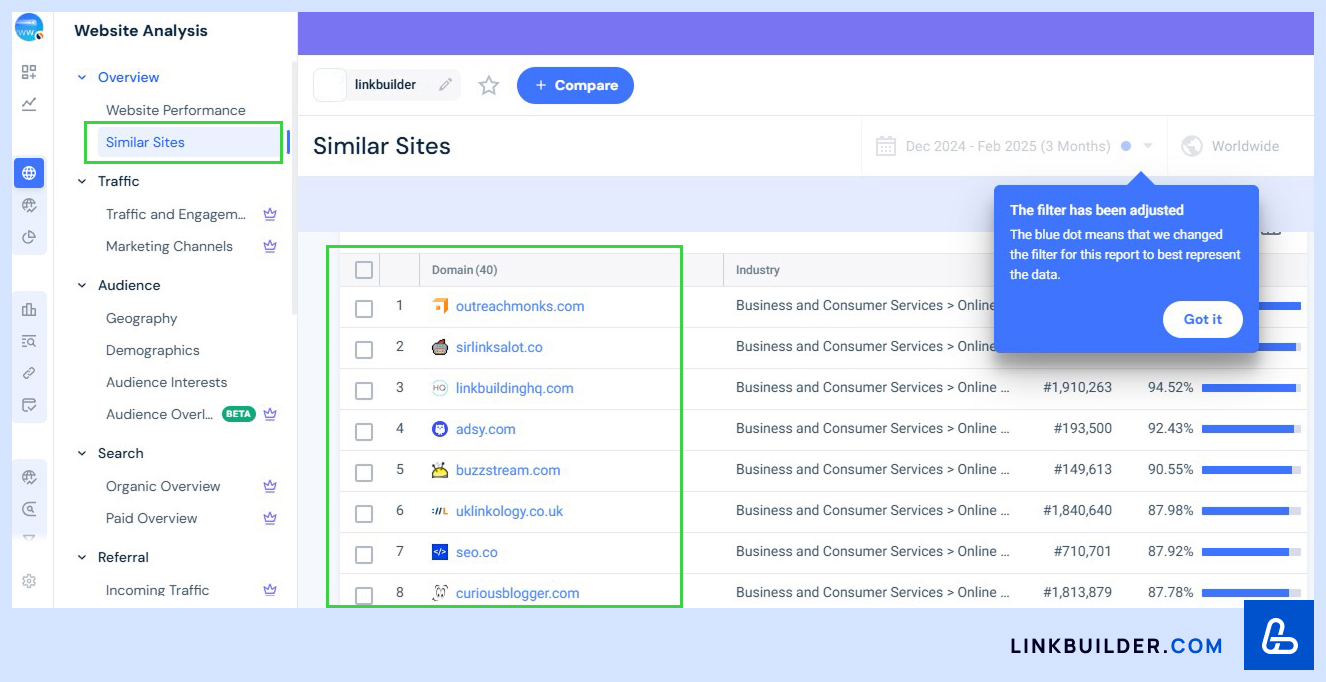The height and width of the screenshot is (682, 1326).
Task: Open the bar chart icon in left rail
Action: [29, 309]
